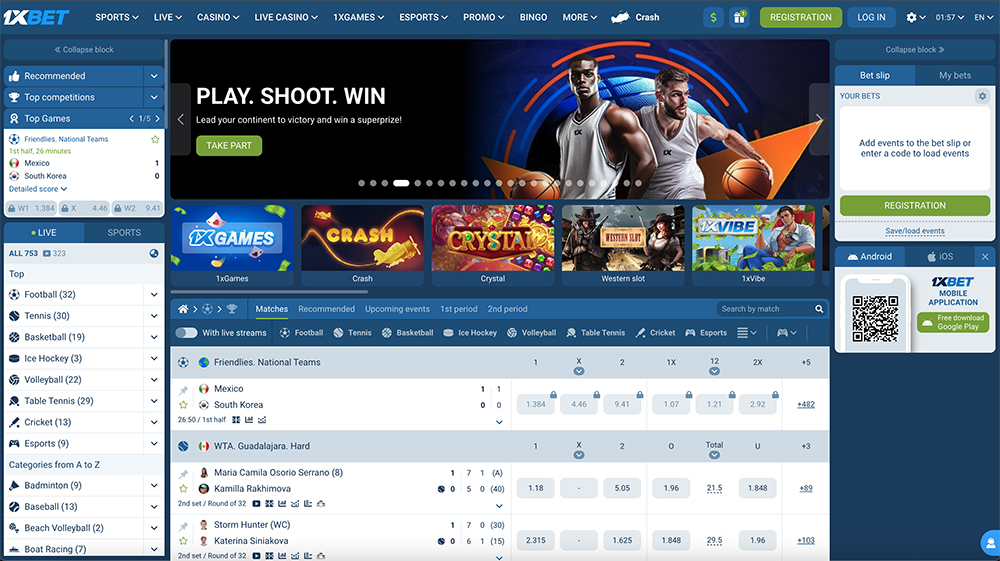Pin the Mexico vs South Korea match

tap(184, 390)
